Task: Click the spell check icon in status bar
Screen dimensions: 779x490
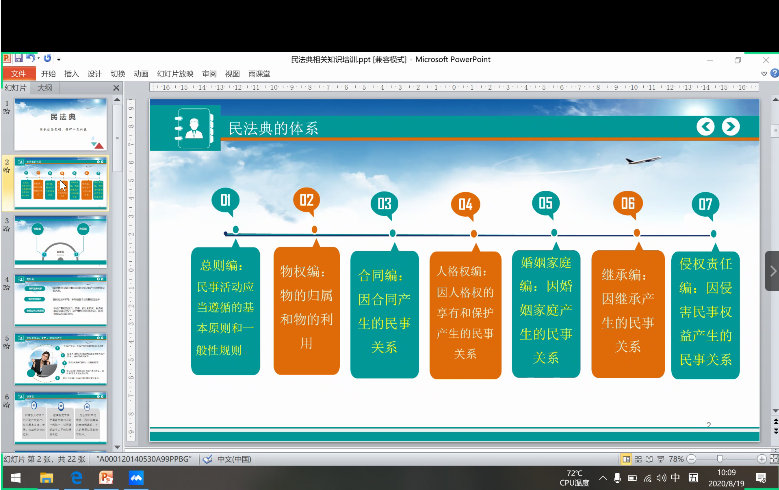Action: [x=208, y=459]
